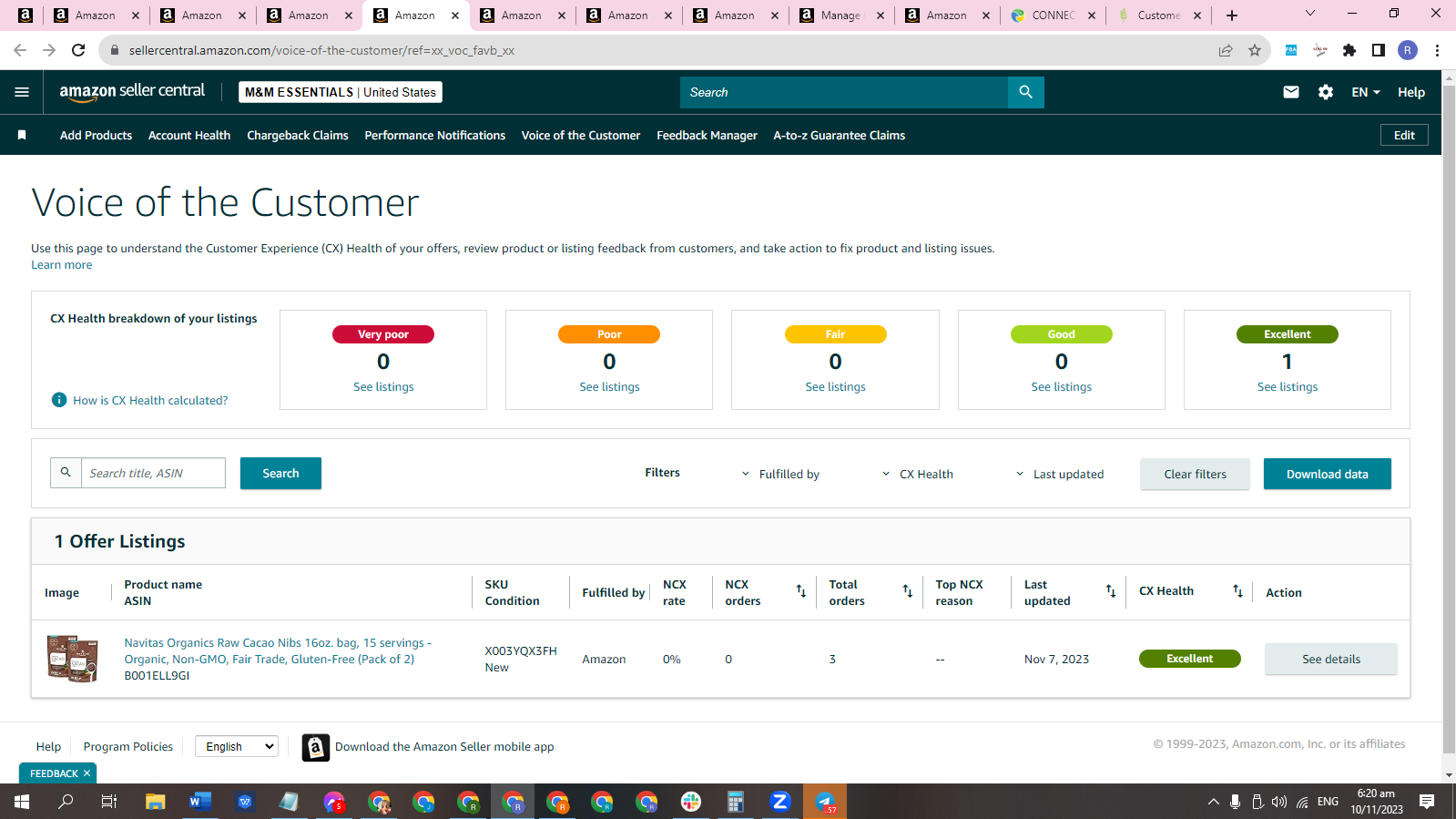Reload the page with browser refresh icon

click(x=78, y=50)
